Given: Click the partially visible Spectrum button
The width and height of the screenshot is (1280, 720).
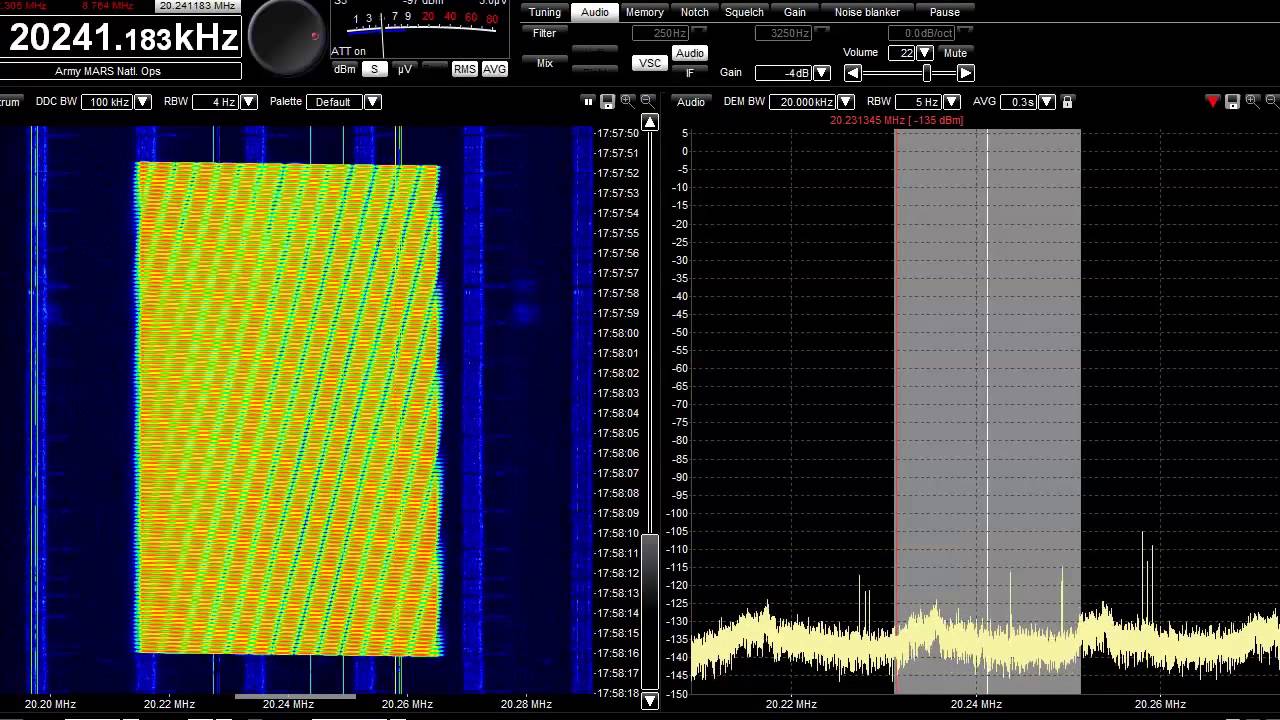Looking at the screenshot, I should [11, 102].
